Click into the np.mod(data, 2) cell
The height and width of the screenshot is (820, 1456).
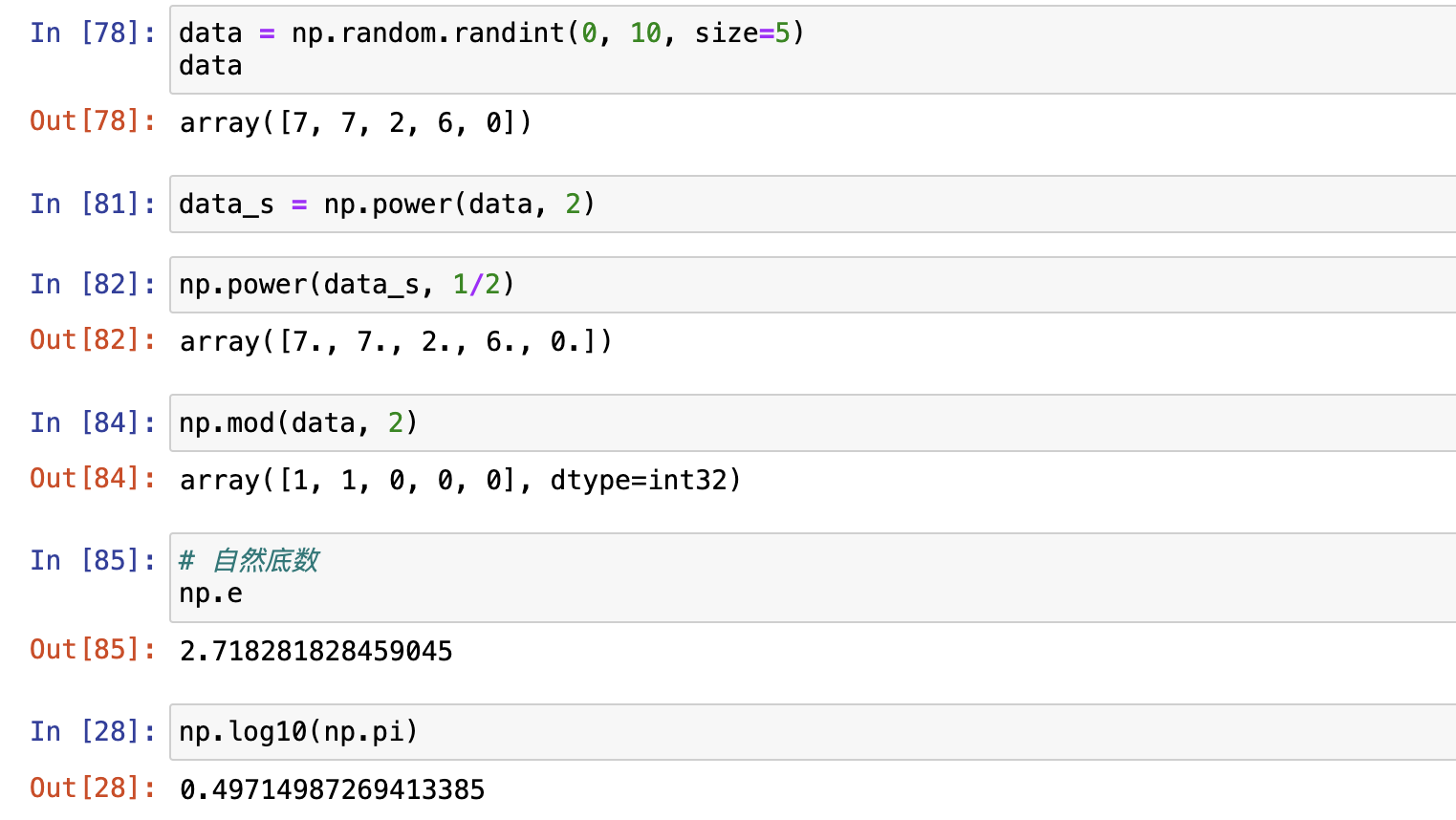[813, 422]
